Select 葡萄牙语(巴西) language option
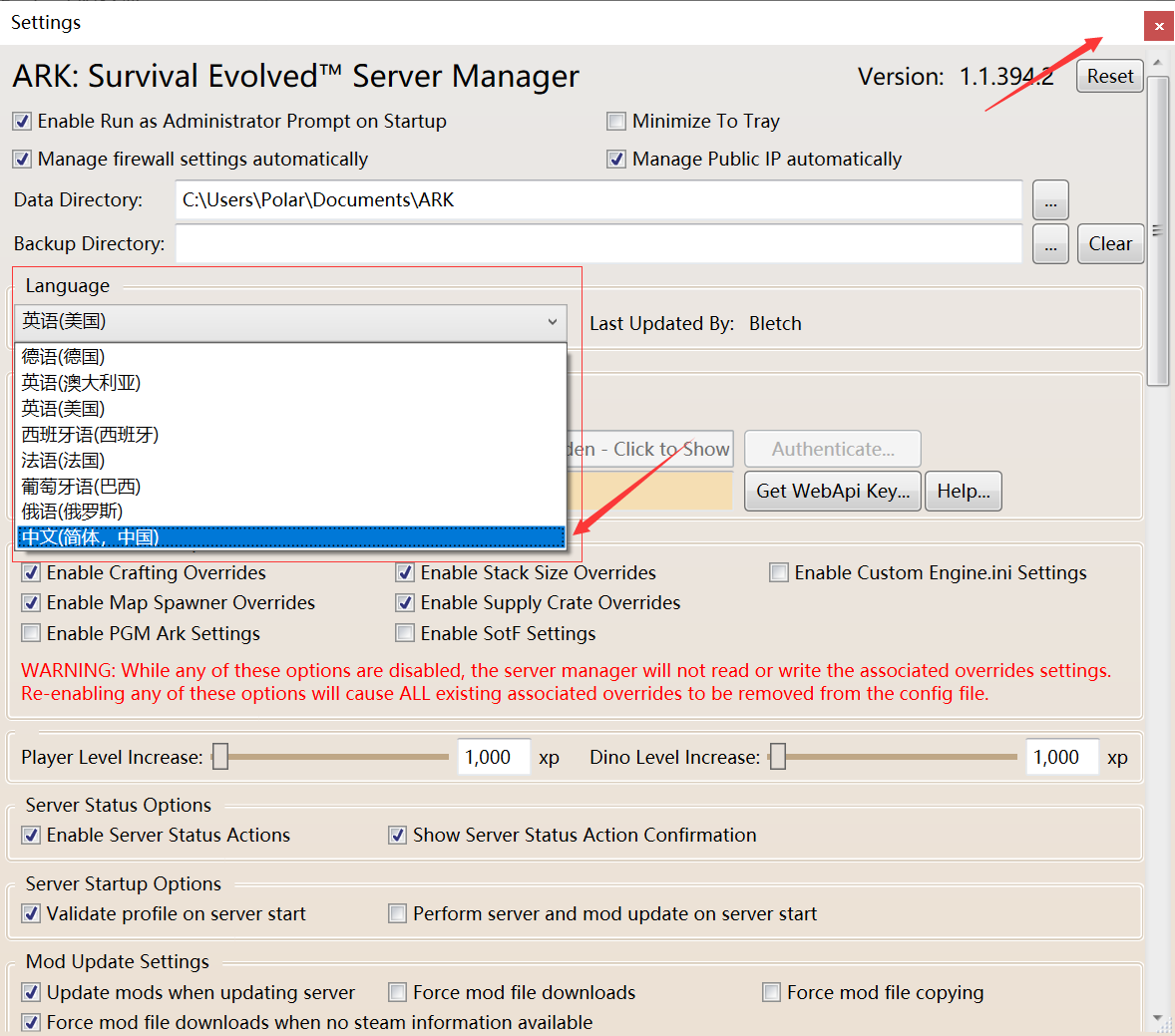 [290, 487]
